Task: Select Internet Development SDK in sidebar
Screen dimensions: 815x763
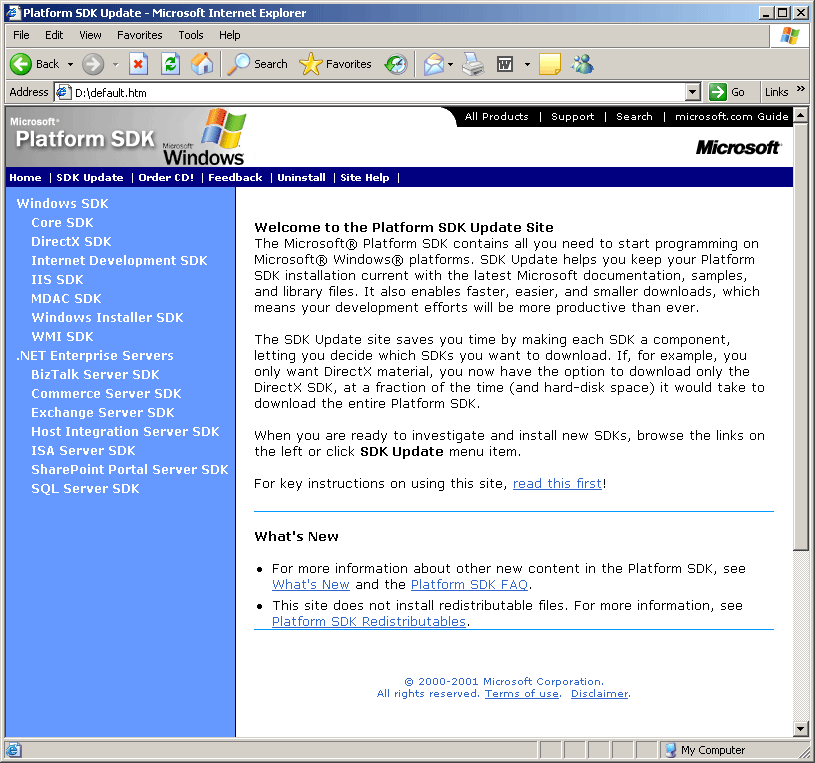Action: point(119,260)
